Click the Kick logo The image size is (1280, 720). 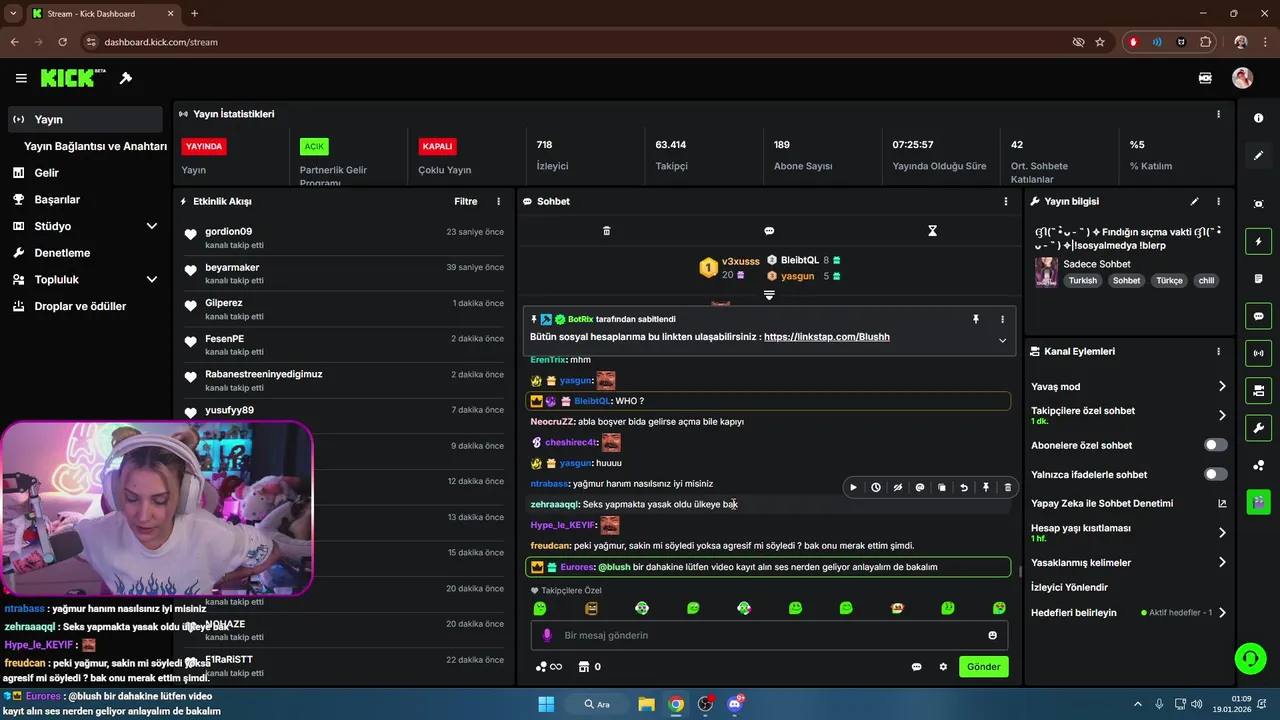73,78
